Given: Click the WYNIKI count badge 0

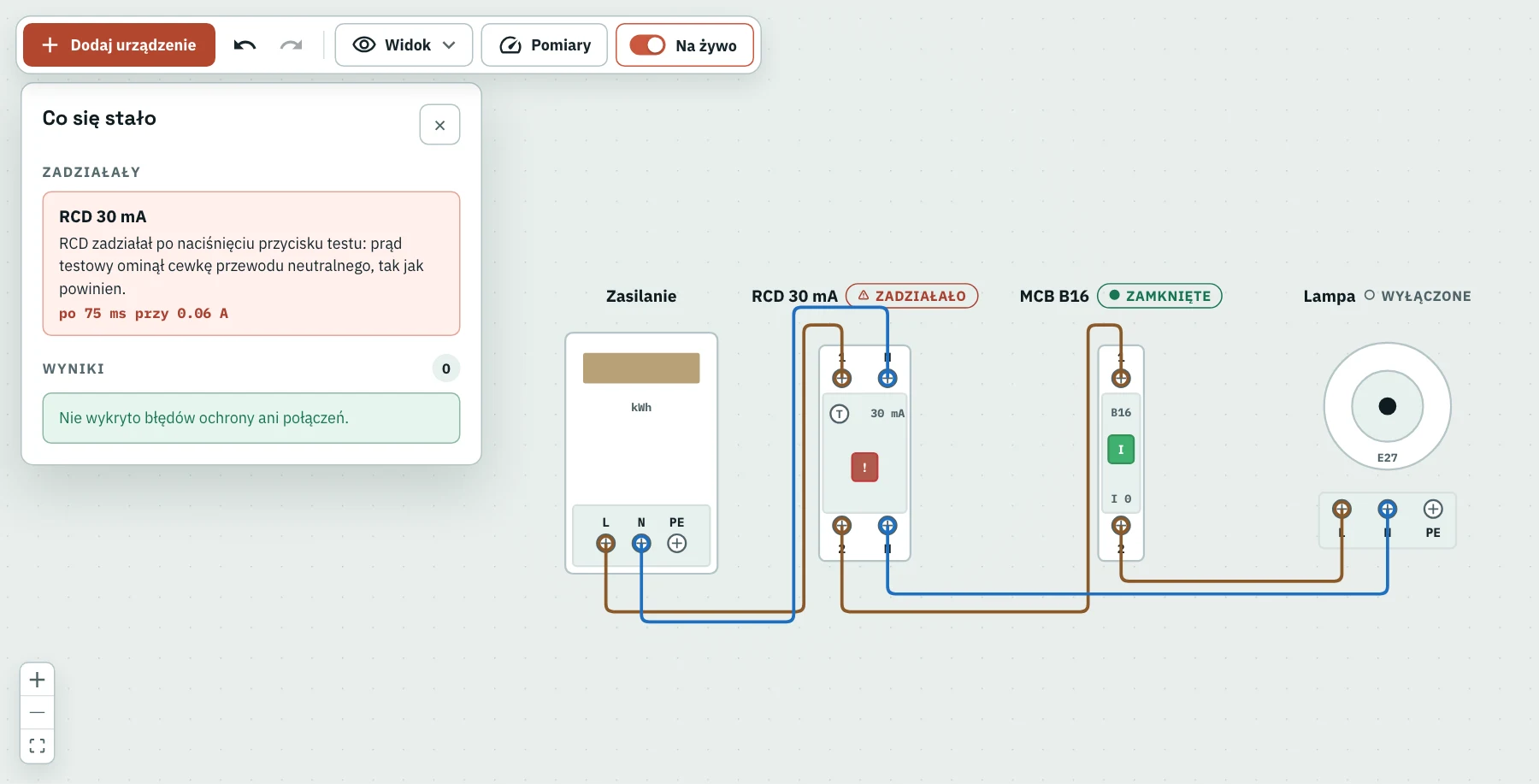Looking at the screenshot, I should pyautogui.click(x=445, y=368).
